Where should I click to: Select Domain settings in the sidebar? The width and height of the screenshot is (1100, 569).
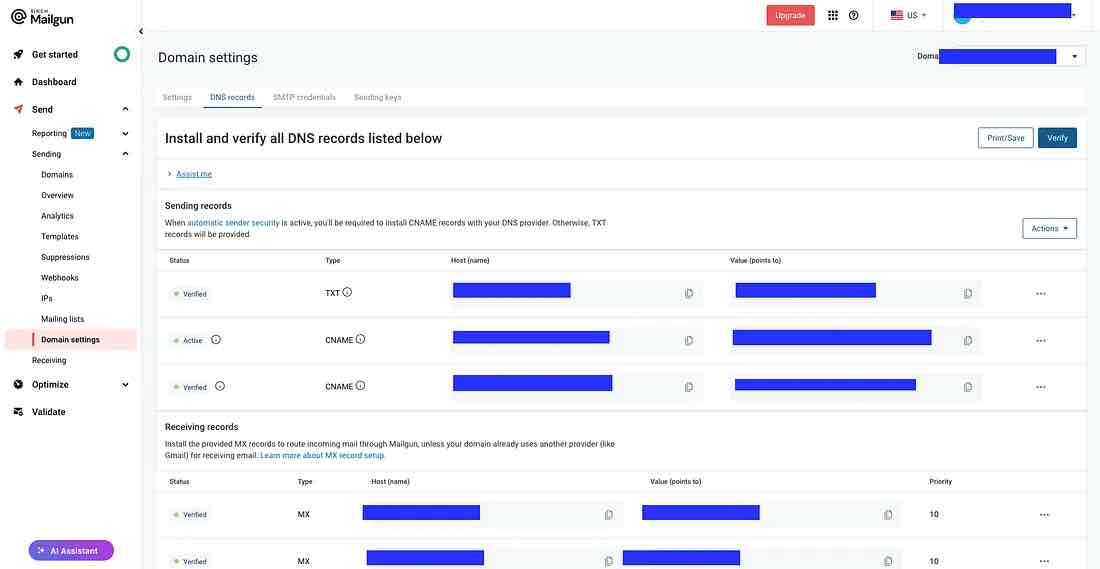[70, 340]
